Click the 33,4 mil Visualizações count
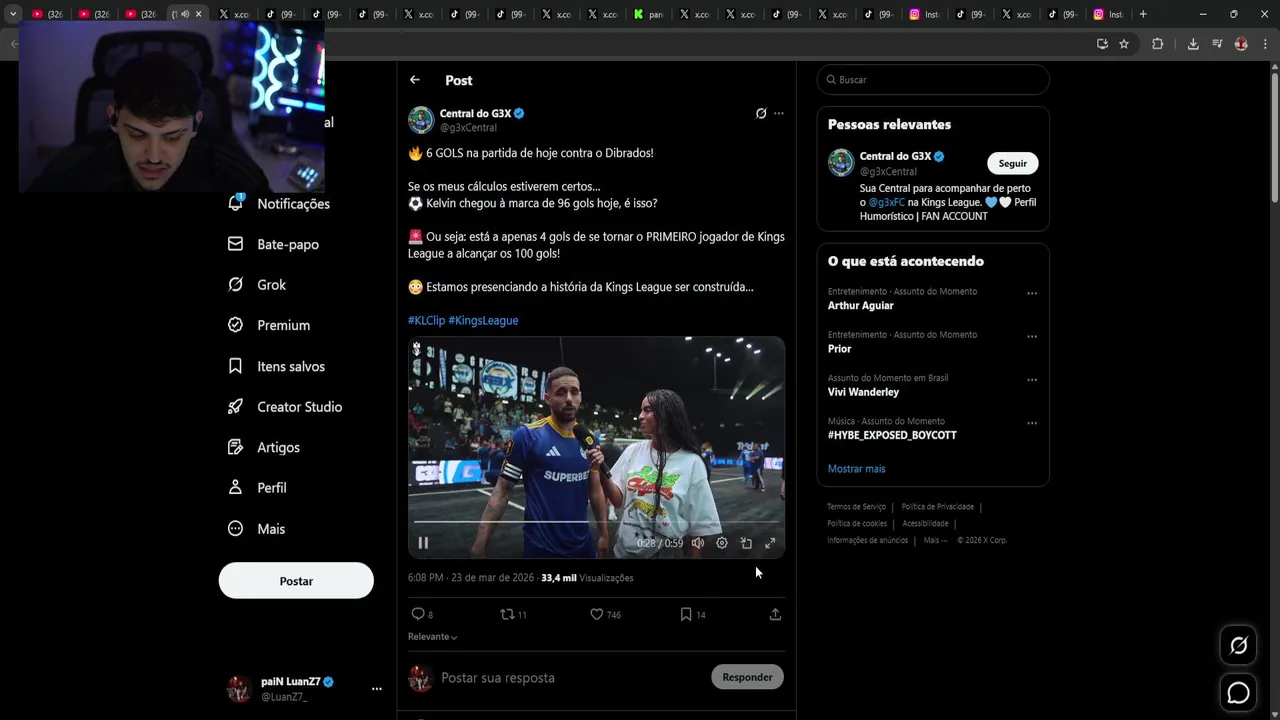The image size is (1280, 720). 587,578
